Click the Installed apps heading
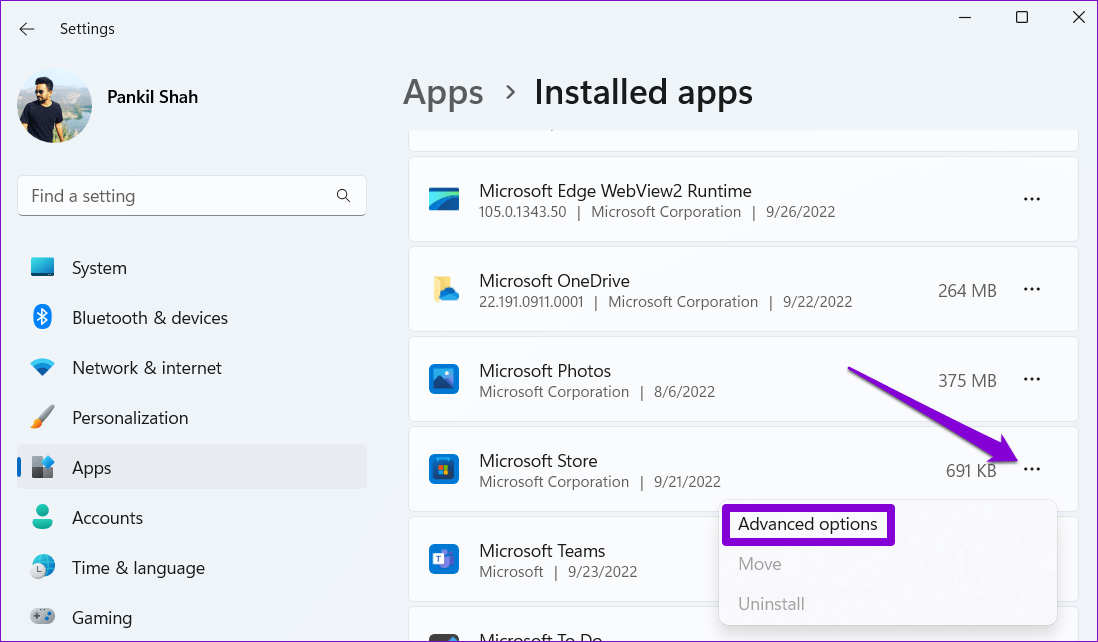 click(x=644, y=92)
